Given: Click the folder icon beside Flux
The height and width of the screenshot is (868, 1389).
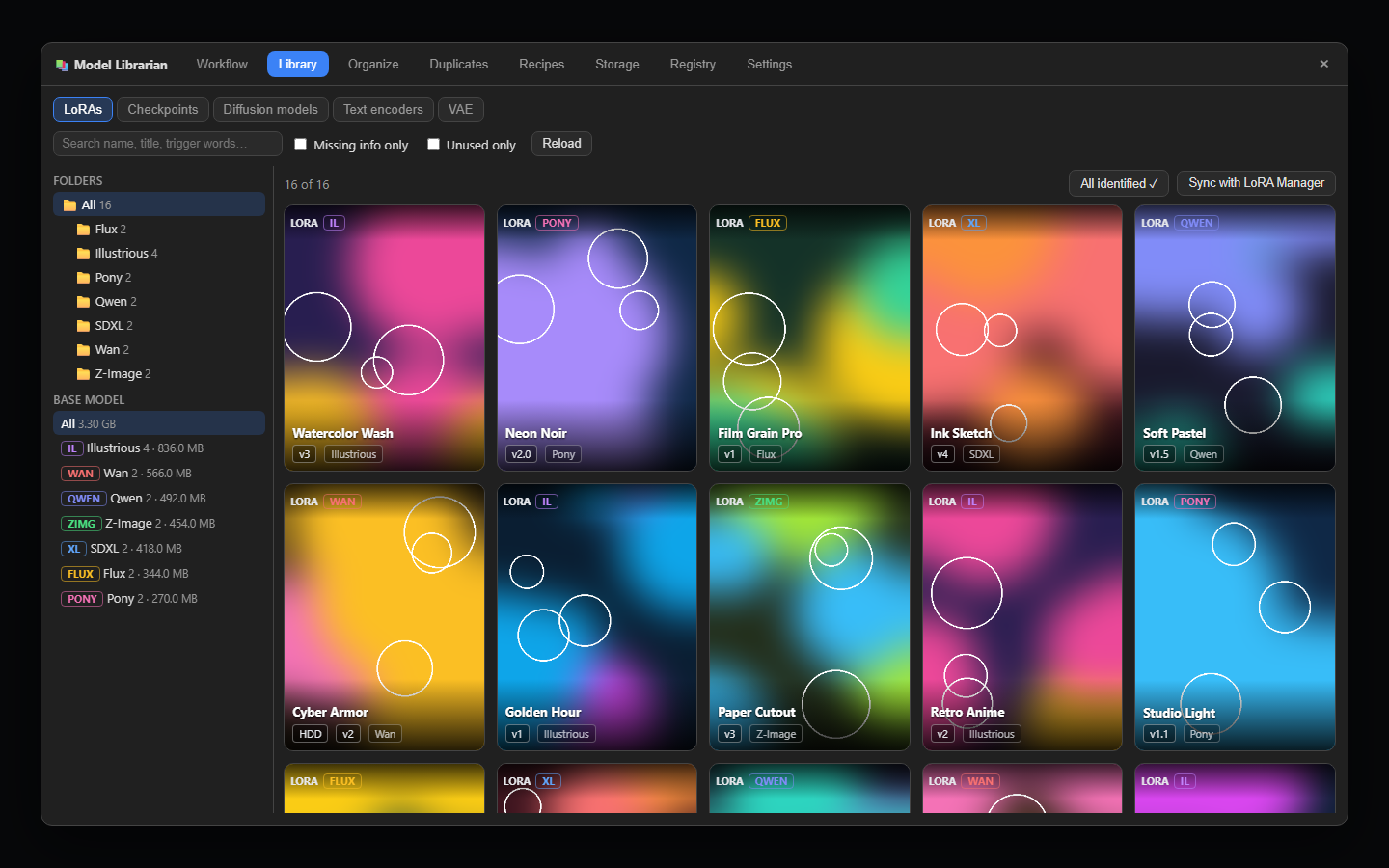Looking at the screenshot, I should coord(83,230).
